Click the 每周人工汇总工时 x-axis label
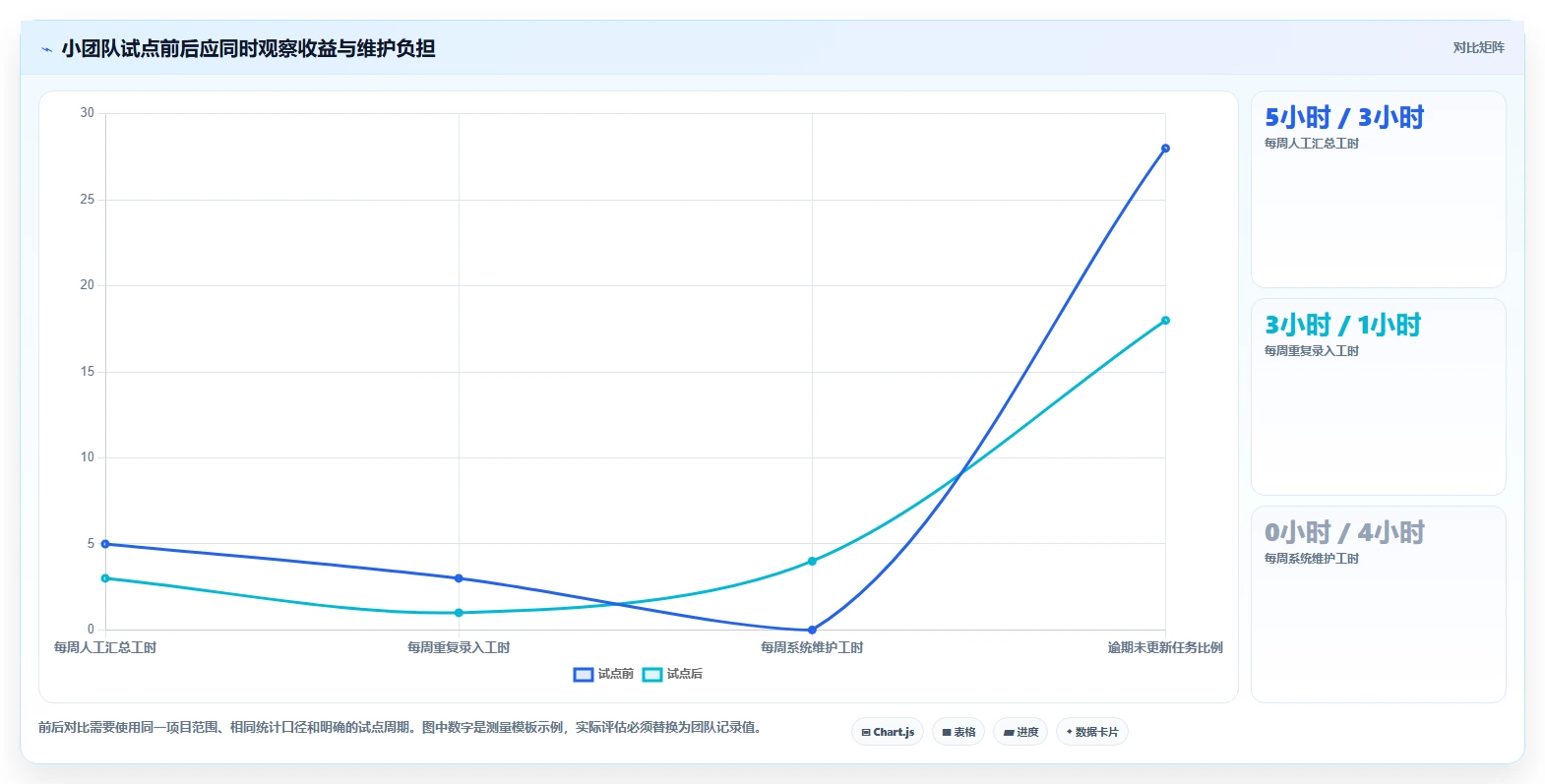This screenshot has width=1545, height=784. pos(105,647)
